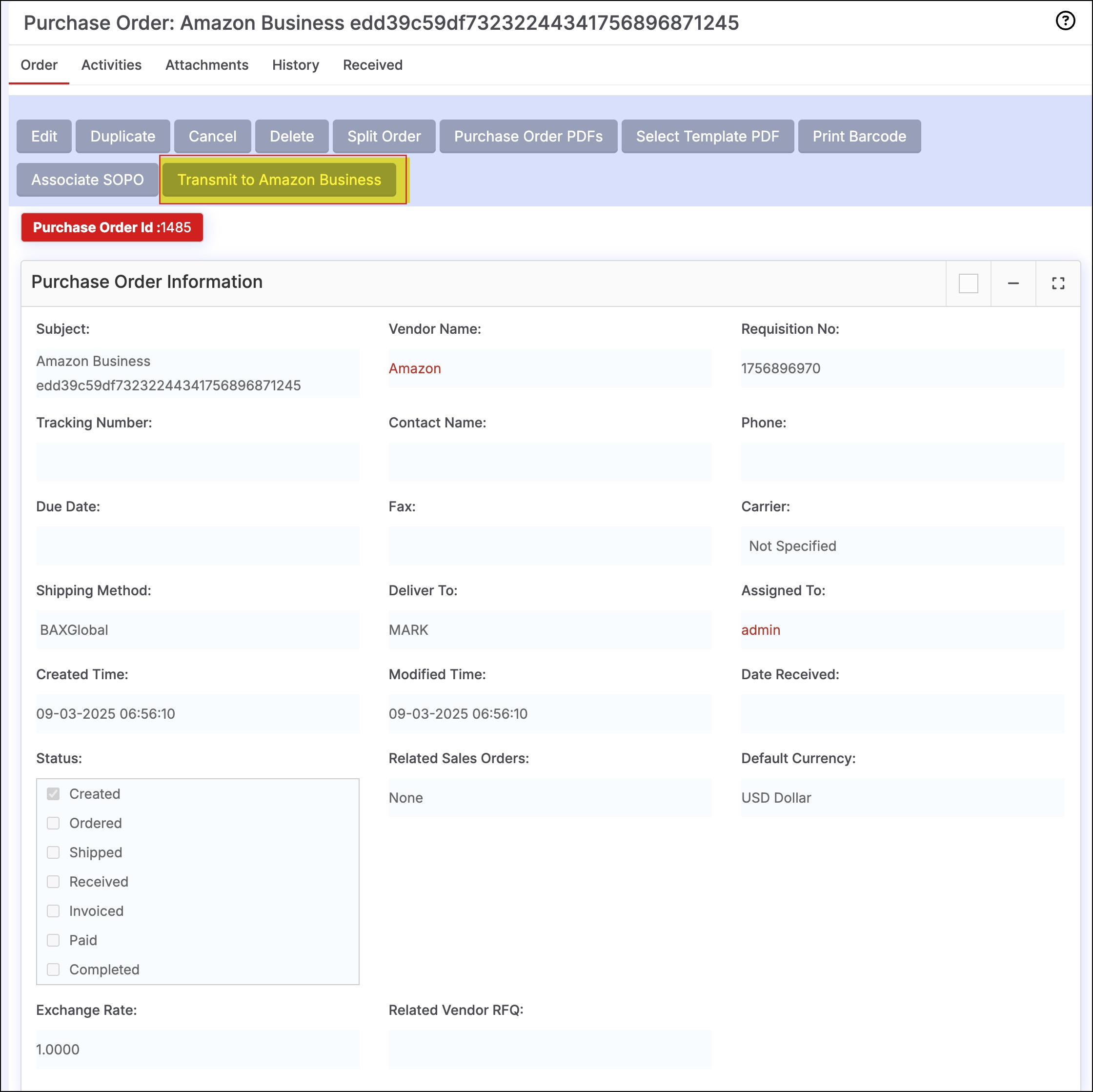Open the Activities tab
Image resolution: width=1093 pixels, height=1092 pixels.
(x=111, y=65)
